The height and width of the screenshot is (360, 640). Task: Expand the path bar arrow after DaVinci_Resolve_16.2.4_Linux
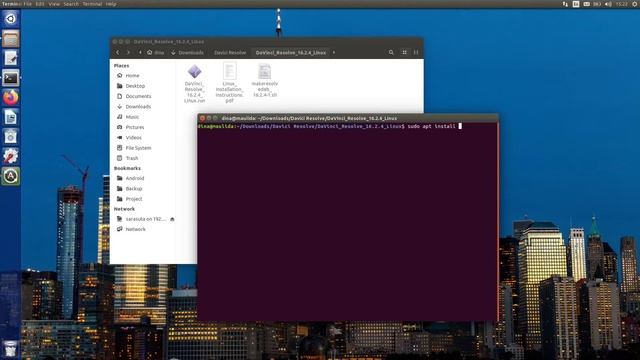click(x=333, y=53)
